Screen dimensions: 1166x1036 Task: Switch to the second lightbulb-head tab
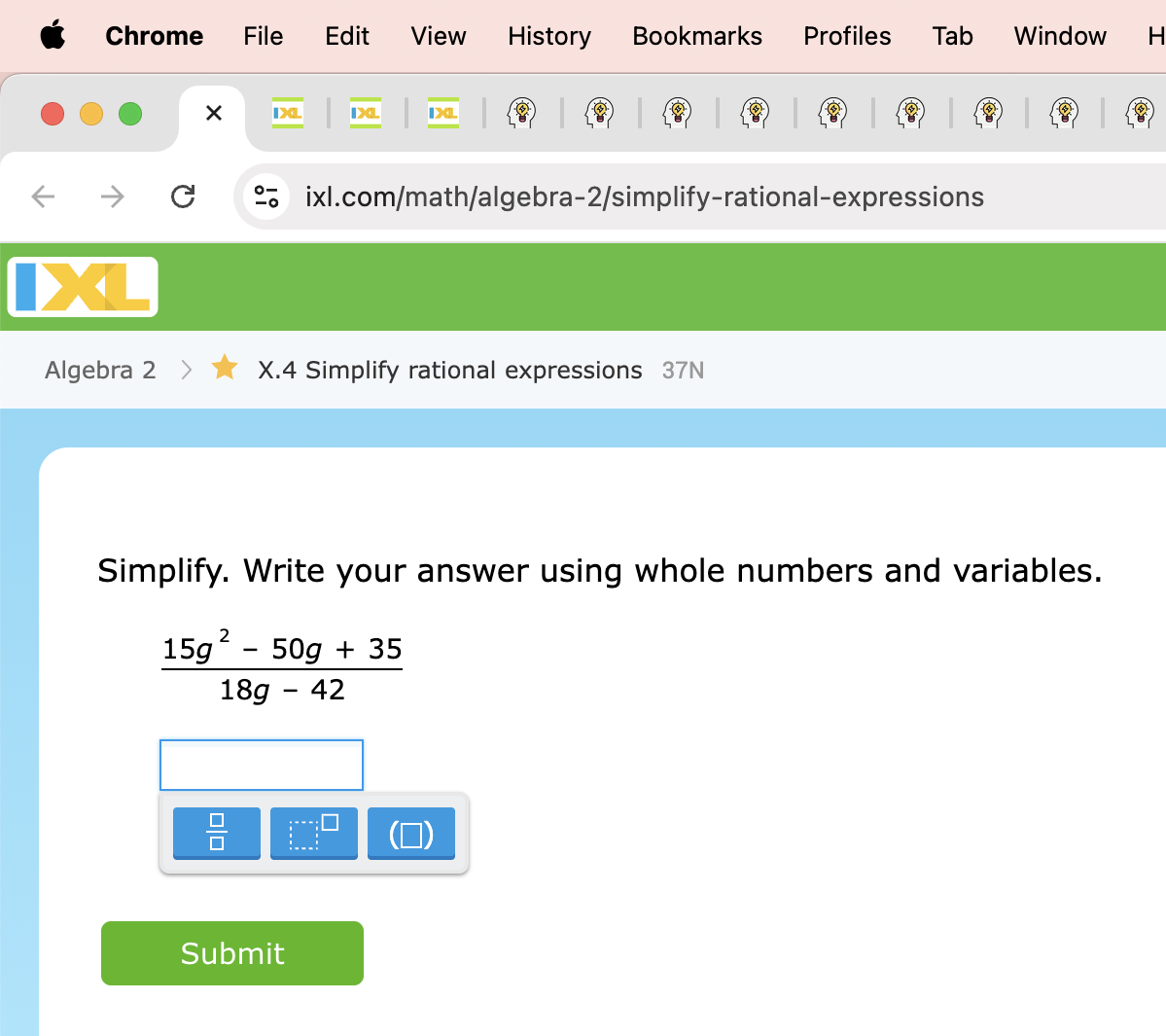click(599, 113)
